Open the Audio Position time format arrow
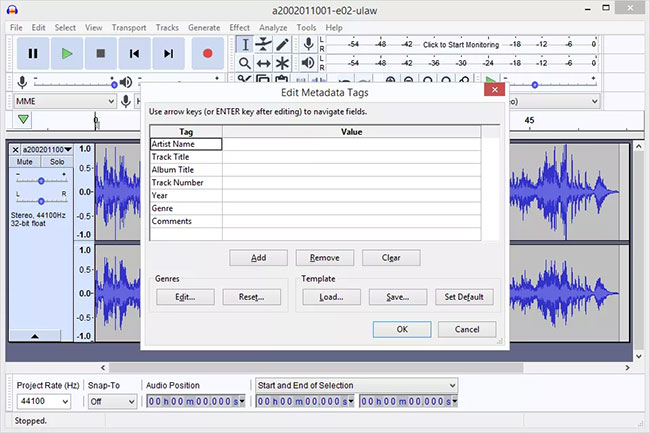Image resolution: width=650 pixels, height=433 pixels. pos(242,401)
